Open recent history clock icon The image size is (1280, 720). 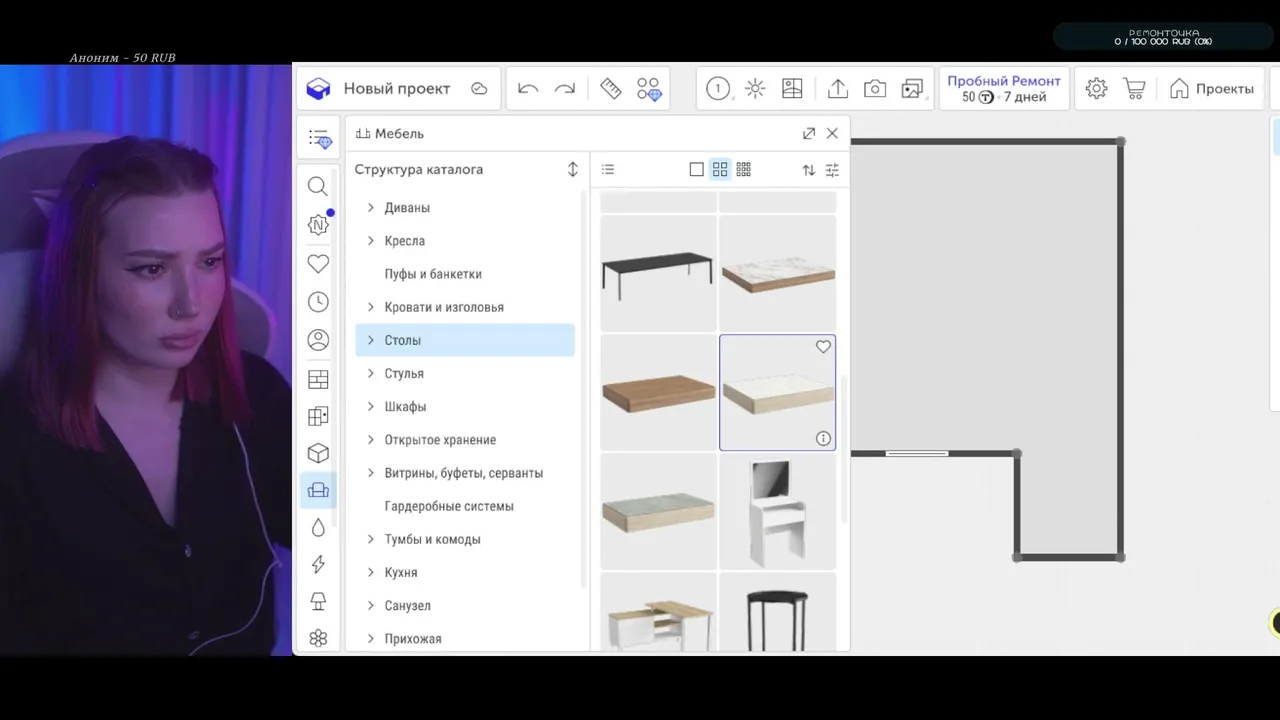318,302
